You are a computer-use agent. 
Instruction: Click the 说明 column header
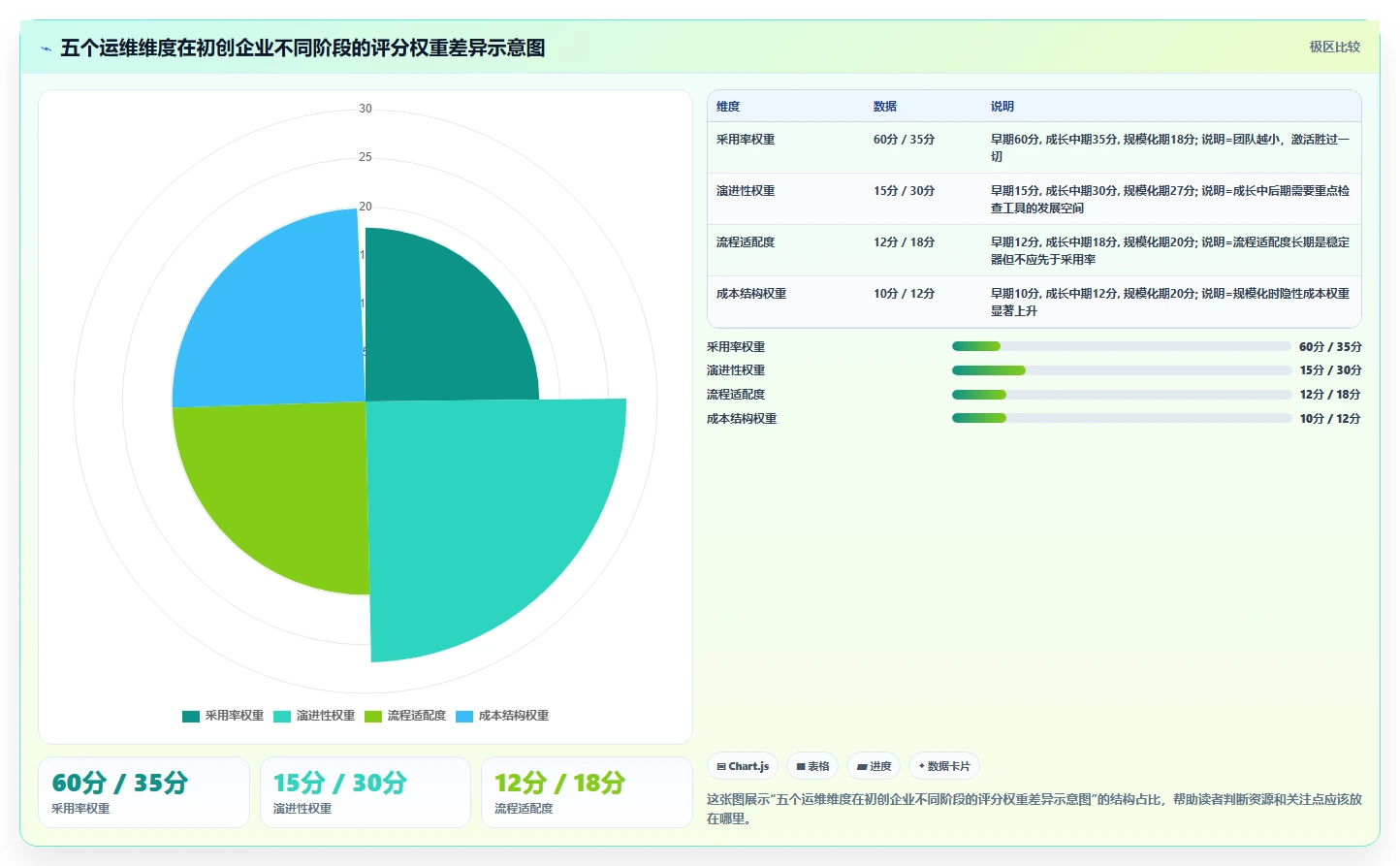(1002, 107)
